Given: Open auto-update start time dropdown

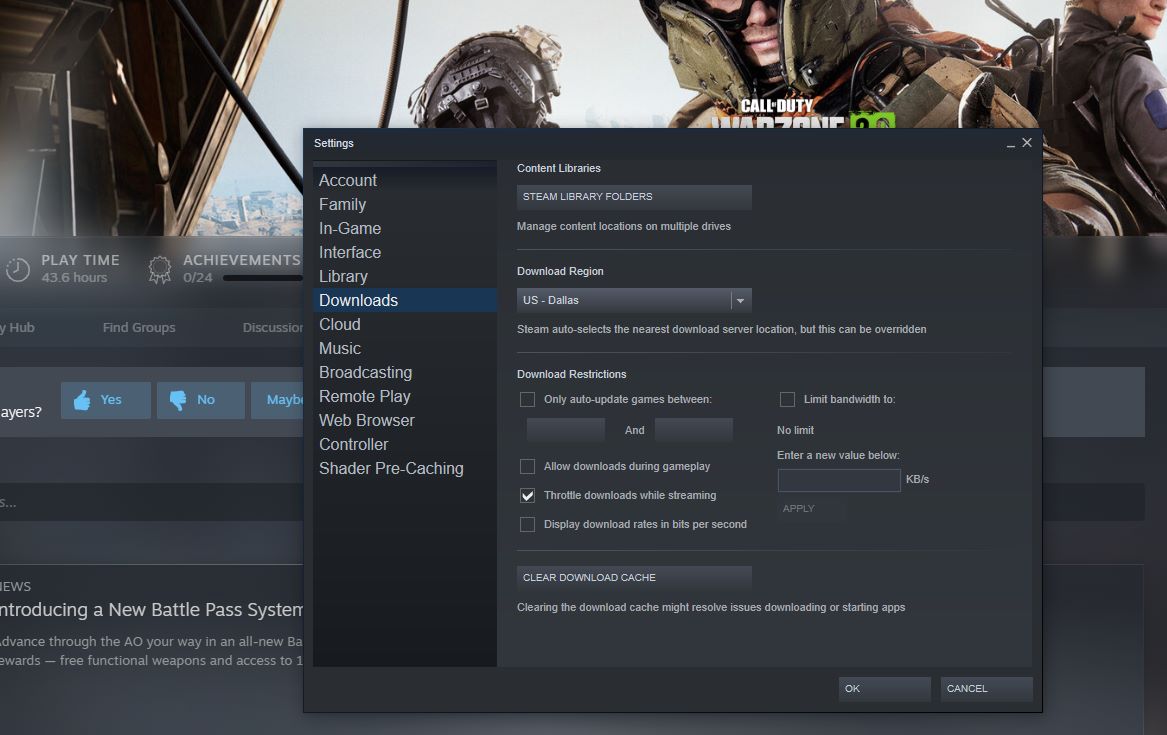Looking at the screenshot, I should click(x=566, y=430).
